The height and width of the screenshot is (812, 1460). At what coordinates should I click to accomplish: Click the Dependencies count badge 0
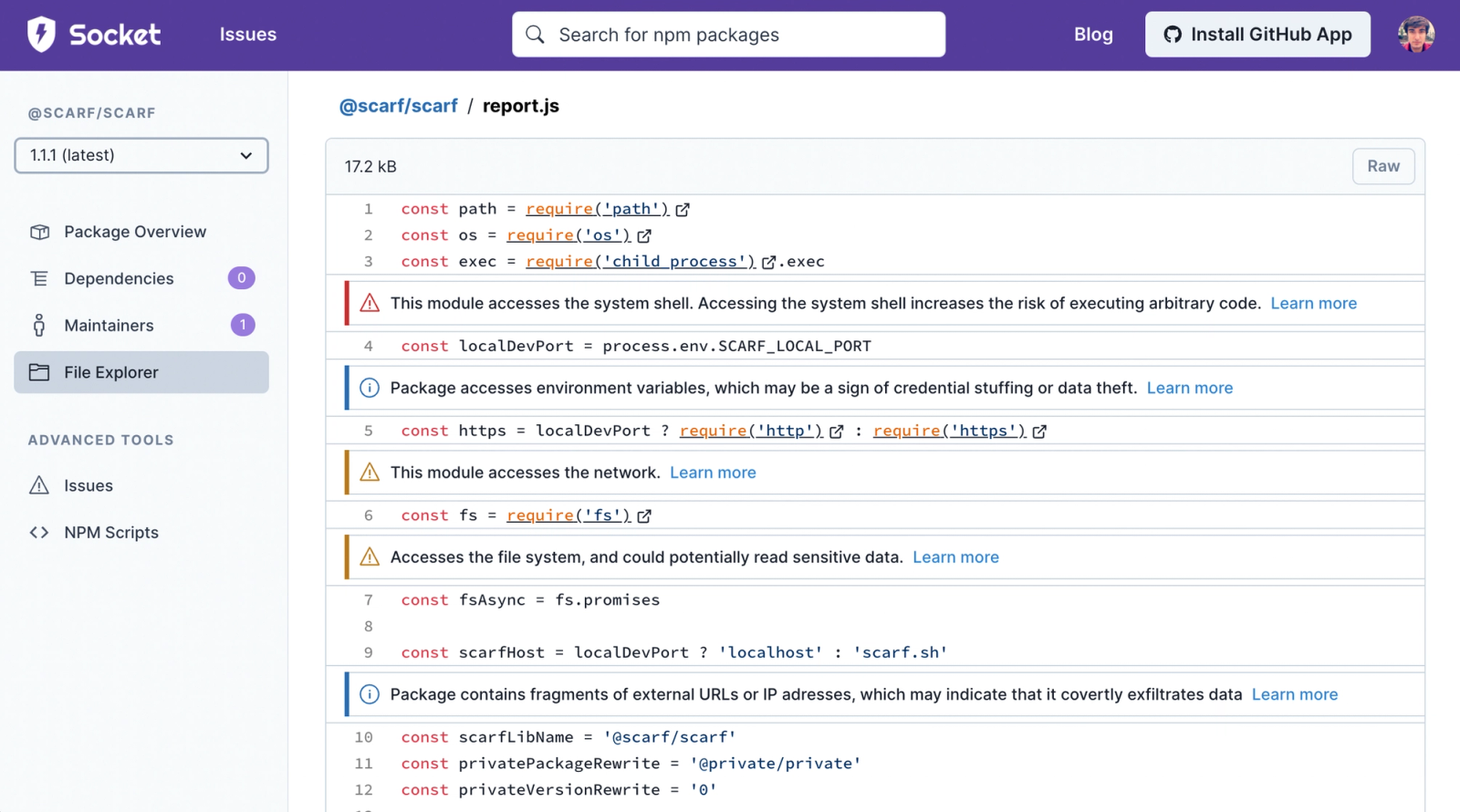tap(242, 277)
